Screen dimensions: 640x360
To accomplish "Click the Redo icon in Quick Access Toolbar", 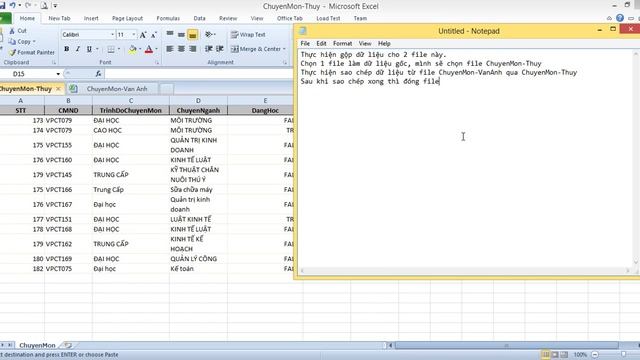I will (28, 6).
